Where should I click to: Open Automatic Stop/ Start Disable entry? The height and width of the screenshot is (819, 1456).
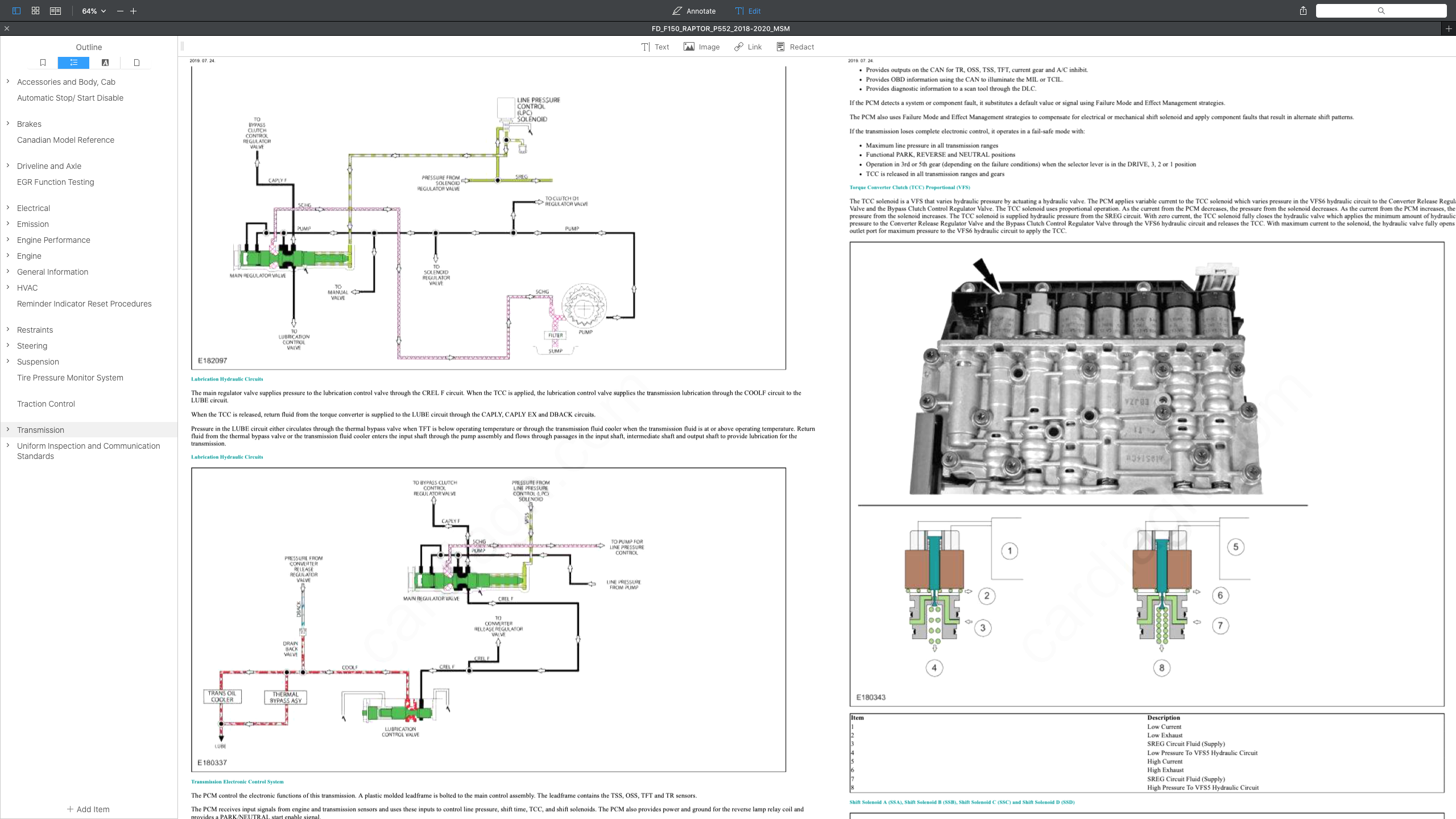70,98
